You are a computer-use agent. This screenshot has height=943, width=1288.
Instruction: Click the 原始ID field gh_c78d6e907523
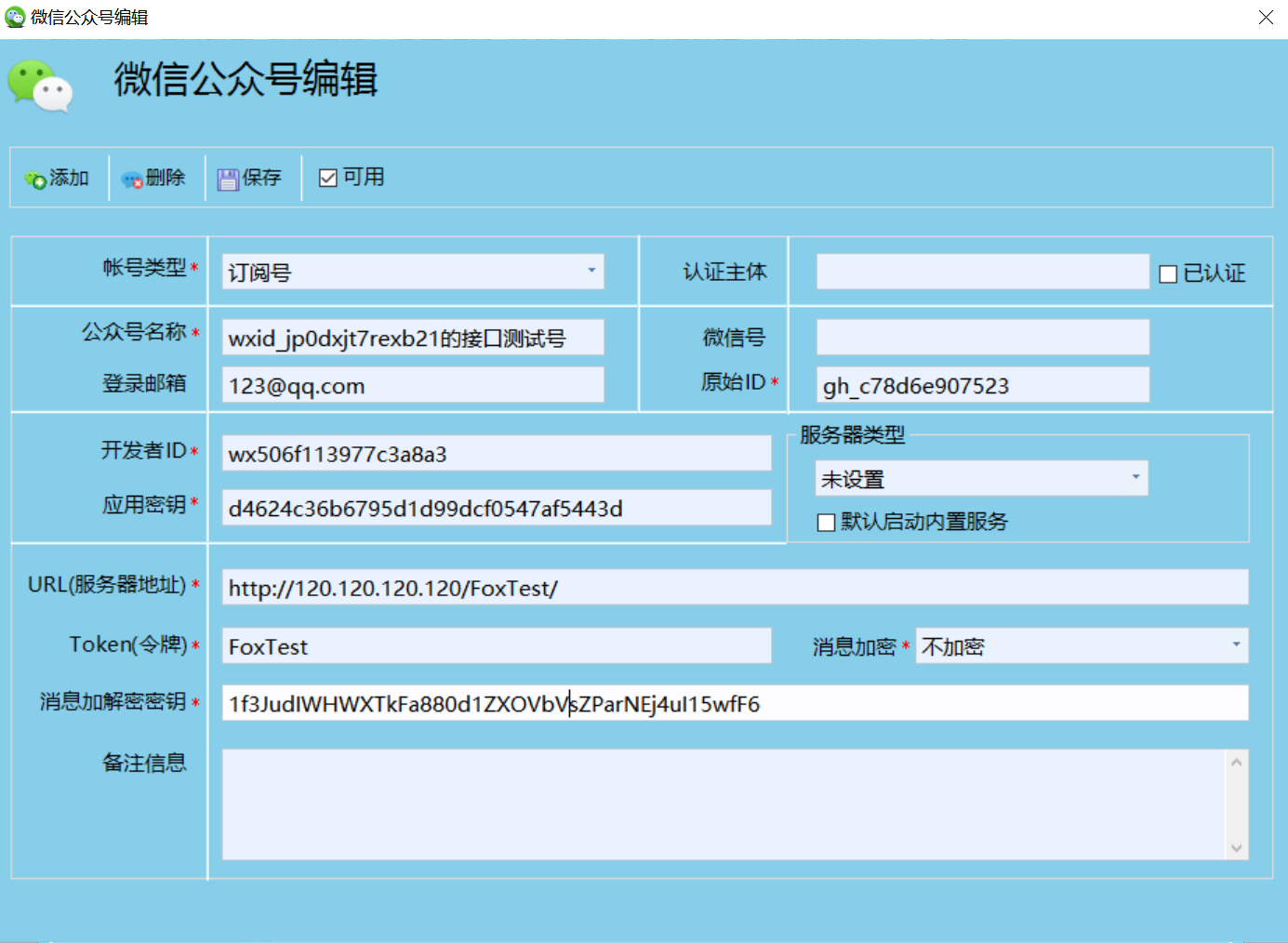coord(983,384)
